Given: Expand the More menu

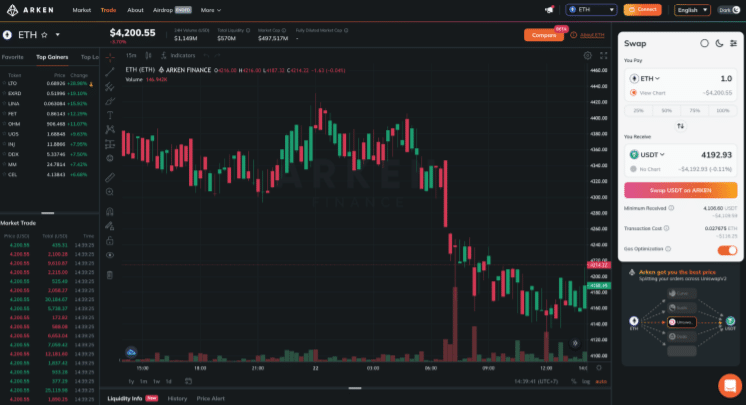Looking at the screenshot, I should 211,10.
